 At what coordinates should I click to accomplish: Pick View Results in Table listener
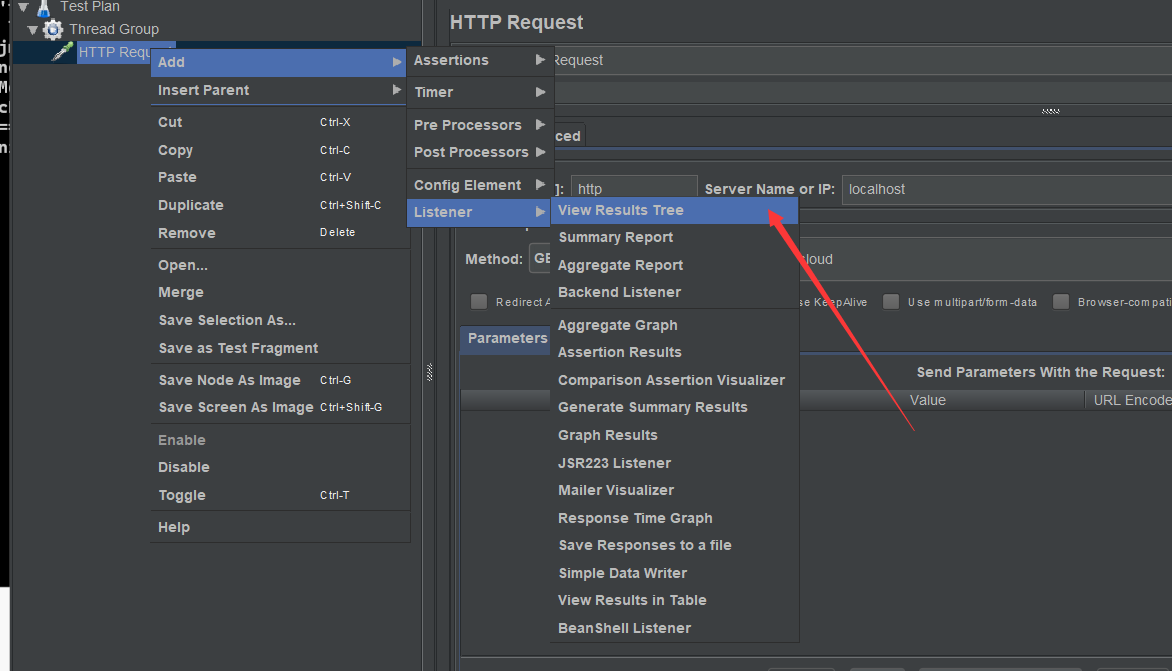[632, 600]
